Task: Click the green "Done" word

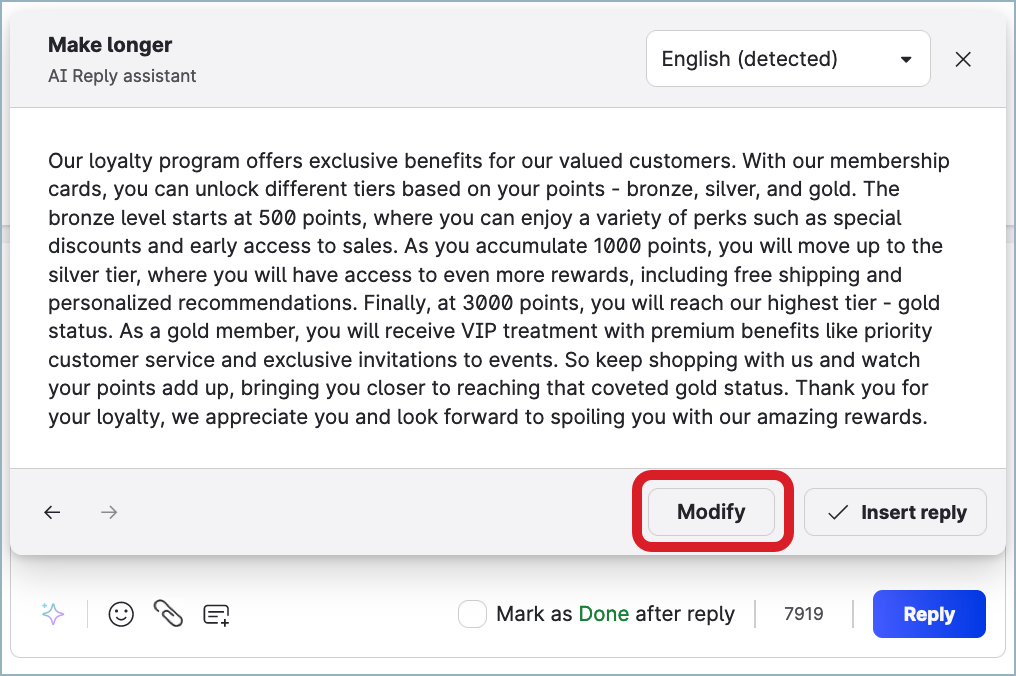Action: [604, 614]
